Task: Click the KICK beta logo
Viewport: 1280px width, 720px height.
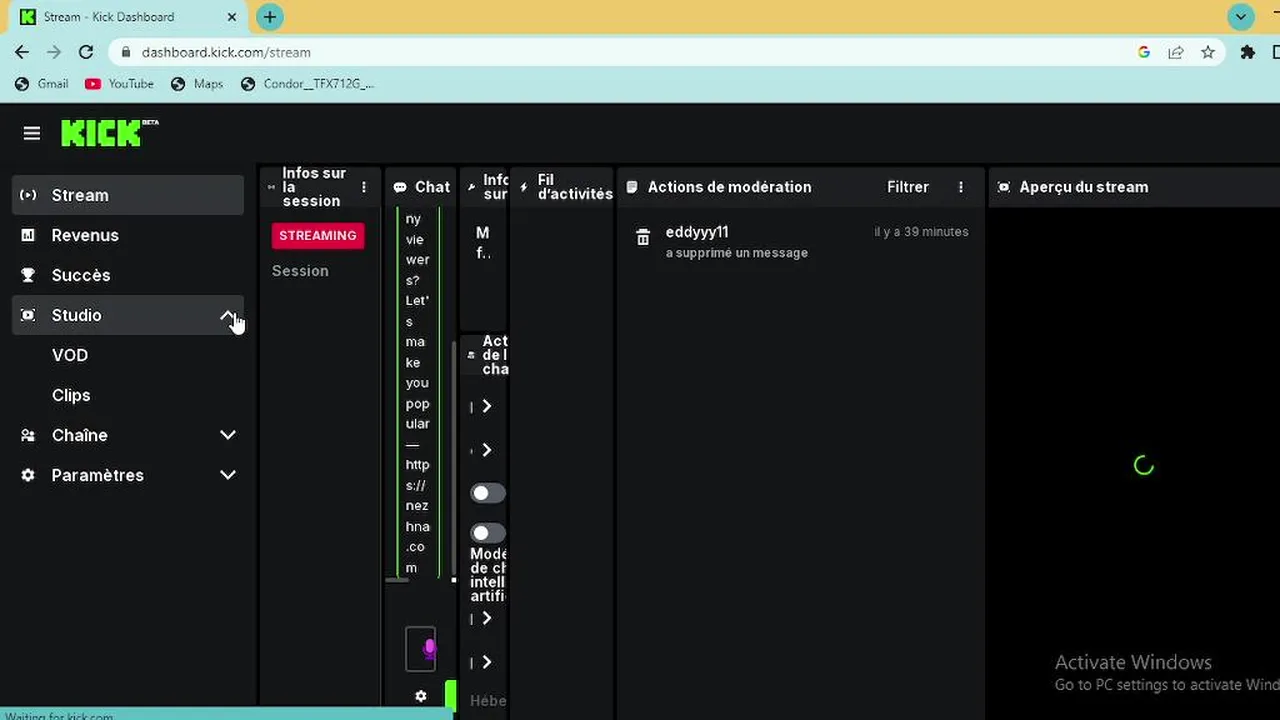Action: 109,133
